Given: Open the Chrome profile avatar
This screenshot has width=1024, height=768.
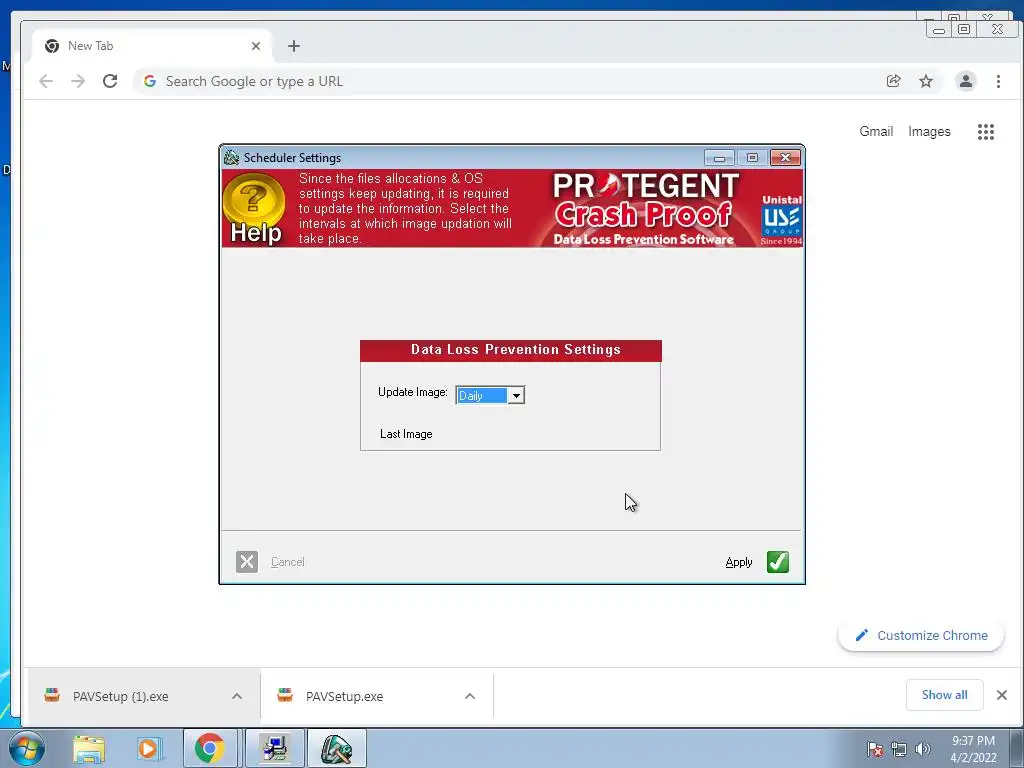Looking at the screenshot, I should 965,81.
